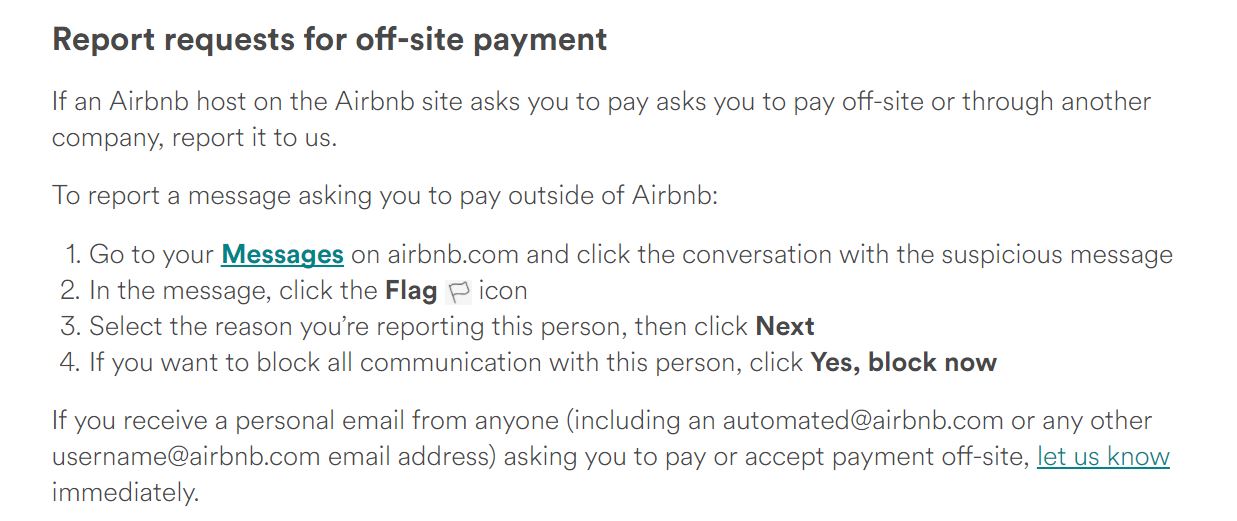This screenshot has height=521, width=1237.
Task: Click the bold "Yes, block now" text
Action: (x=903, y=362)
